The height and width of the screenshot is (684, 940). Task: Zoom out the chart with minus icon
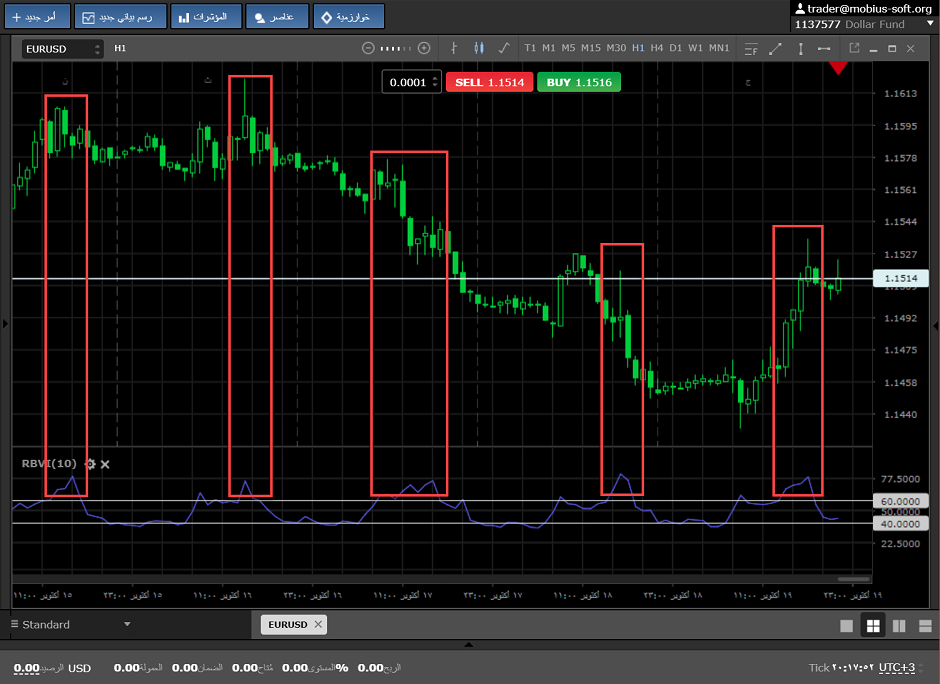pos(368,48)
